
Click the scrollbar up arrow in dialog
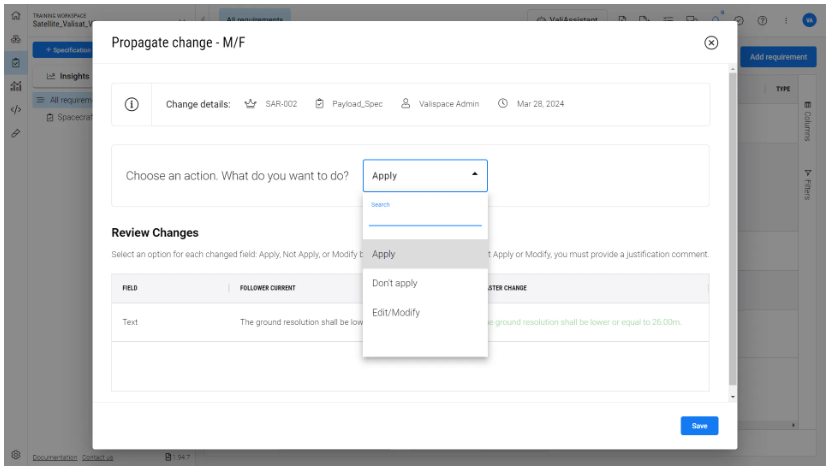click(732, 69)
